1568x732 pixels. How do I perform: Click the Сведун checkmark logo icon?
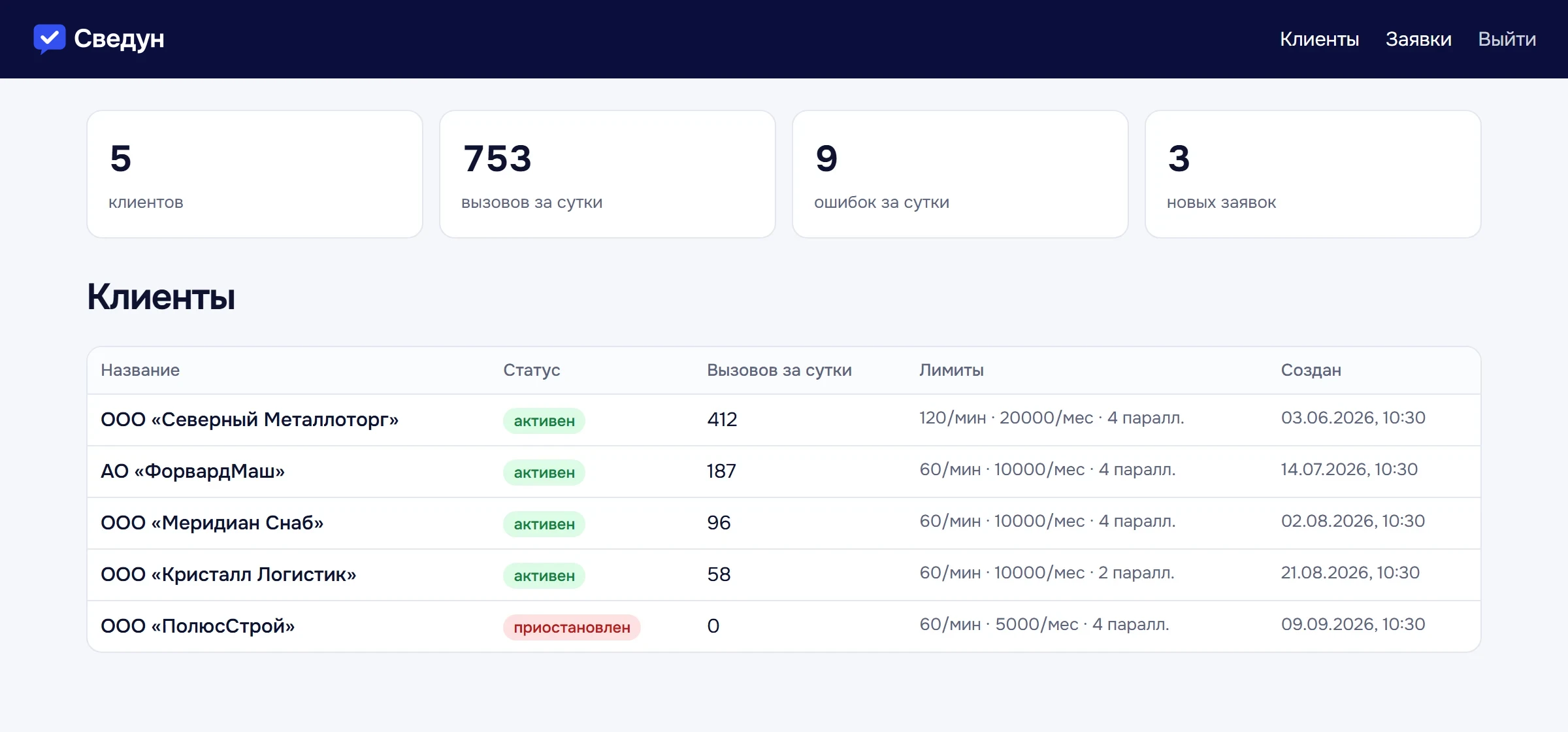click(x=49, y=39)
